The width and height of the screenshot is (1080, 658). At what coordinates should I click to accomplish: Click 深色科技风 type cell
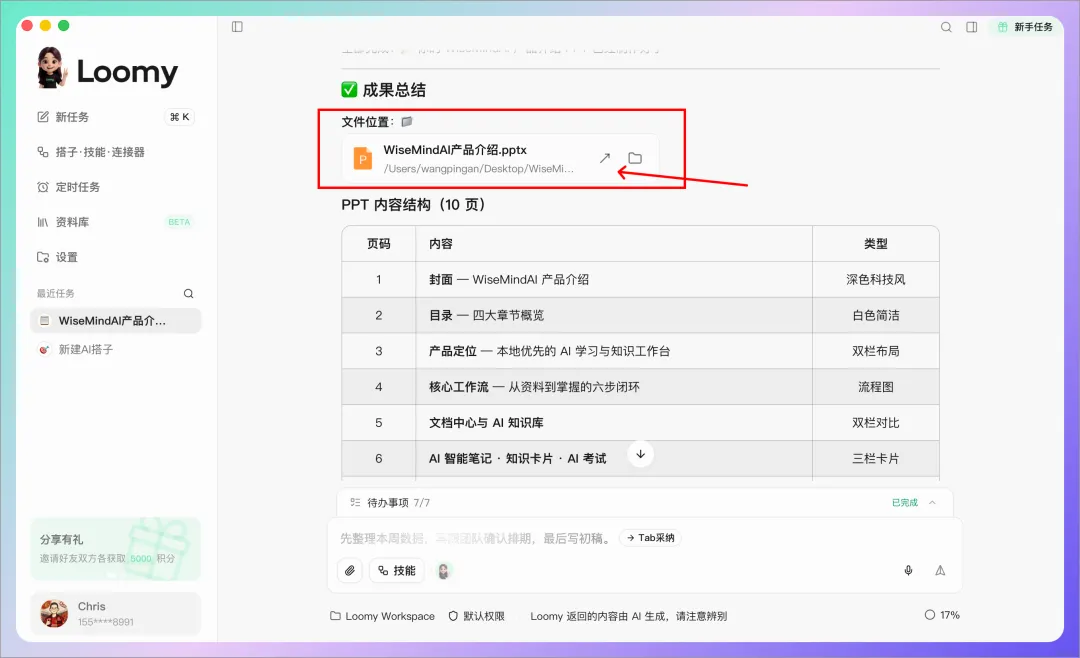(875, 280)
